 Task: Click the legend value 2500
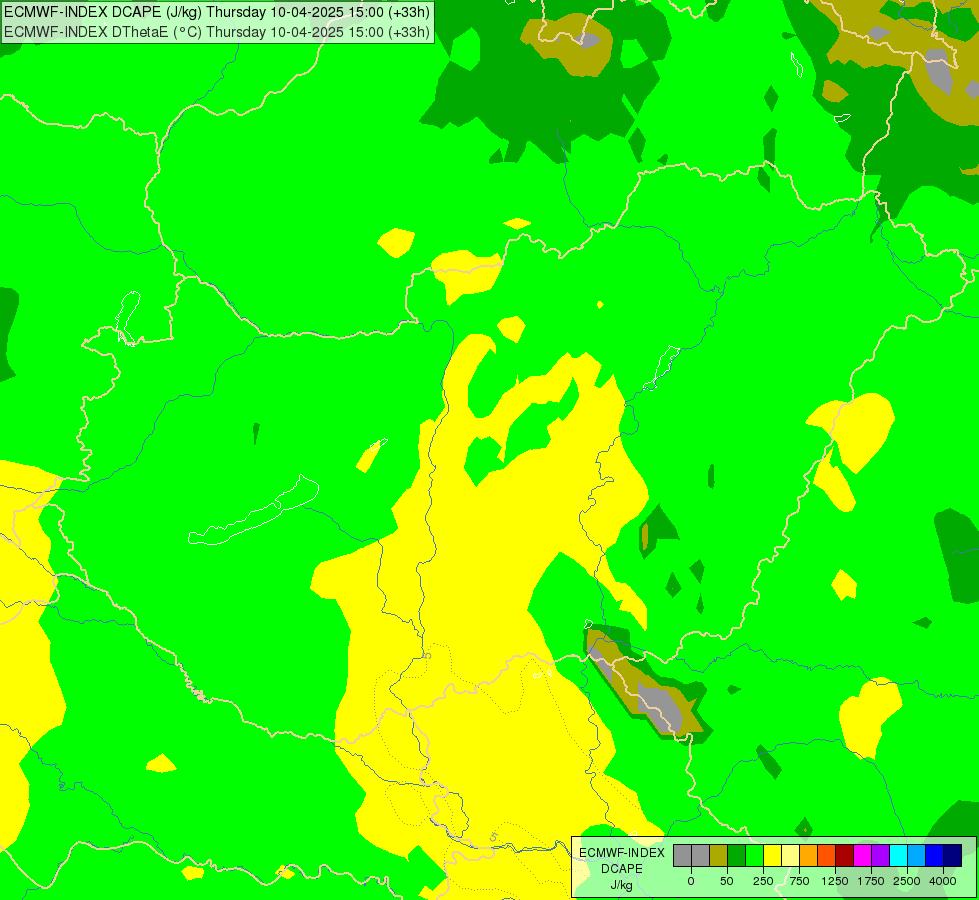(x=907, y=881)
